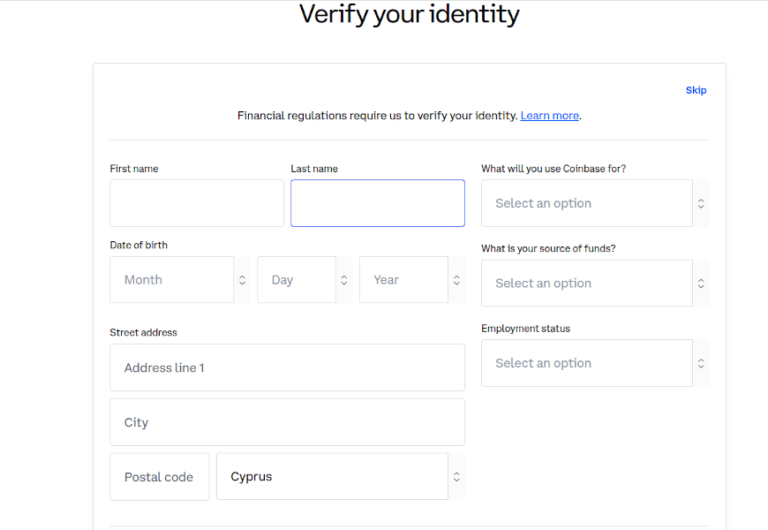The width and height of the screenshot is (768, 530).
Task: Click the Month dropdown arrows icon
Action: (x=242, y=280)
